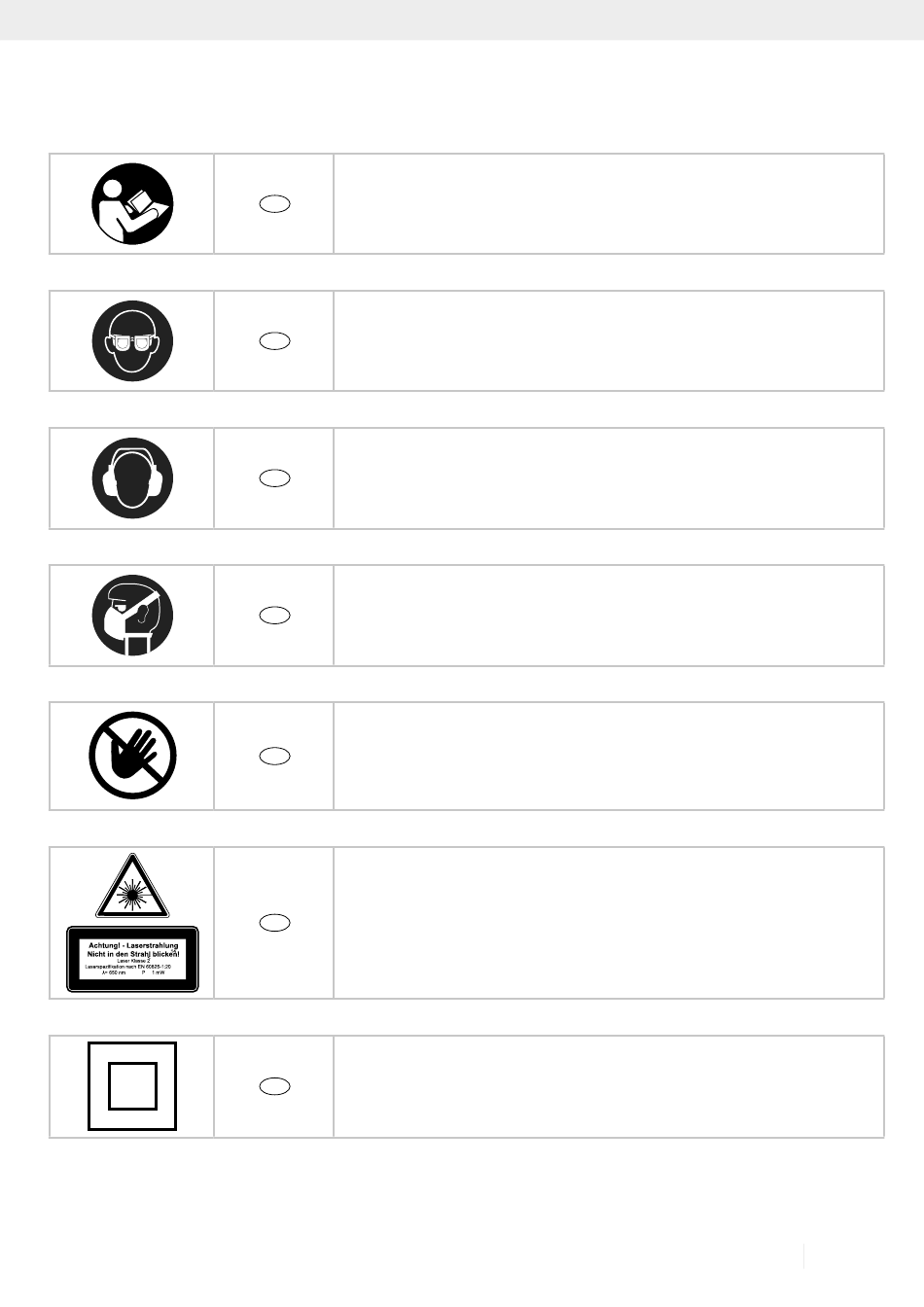The height and width of the screenshot is (1307, 924).
Task: Click the oval badge beside the manual symbol
Action: coord(274,203)
